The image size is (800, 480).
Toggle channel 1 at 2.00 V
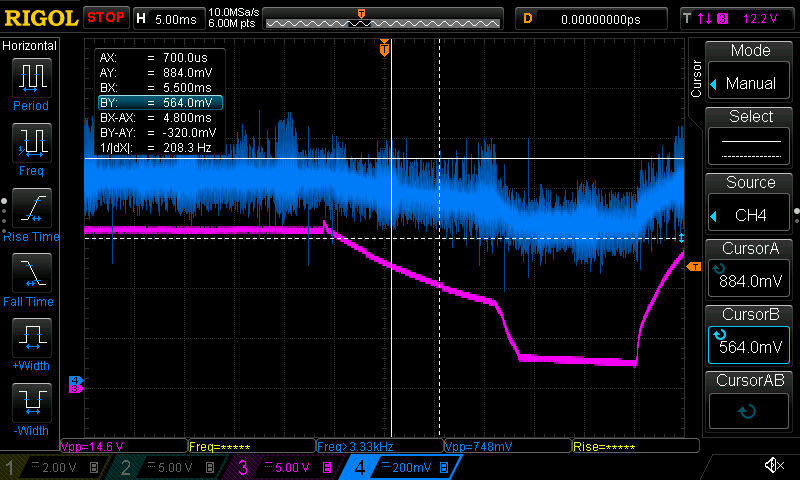click(x=54, y=467)
